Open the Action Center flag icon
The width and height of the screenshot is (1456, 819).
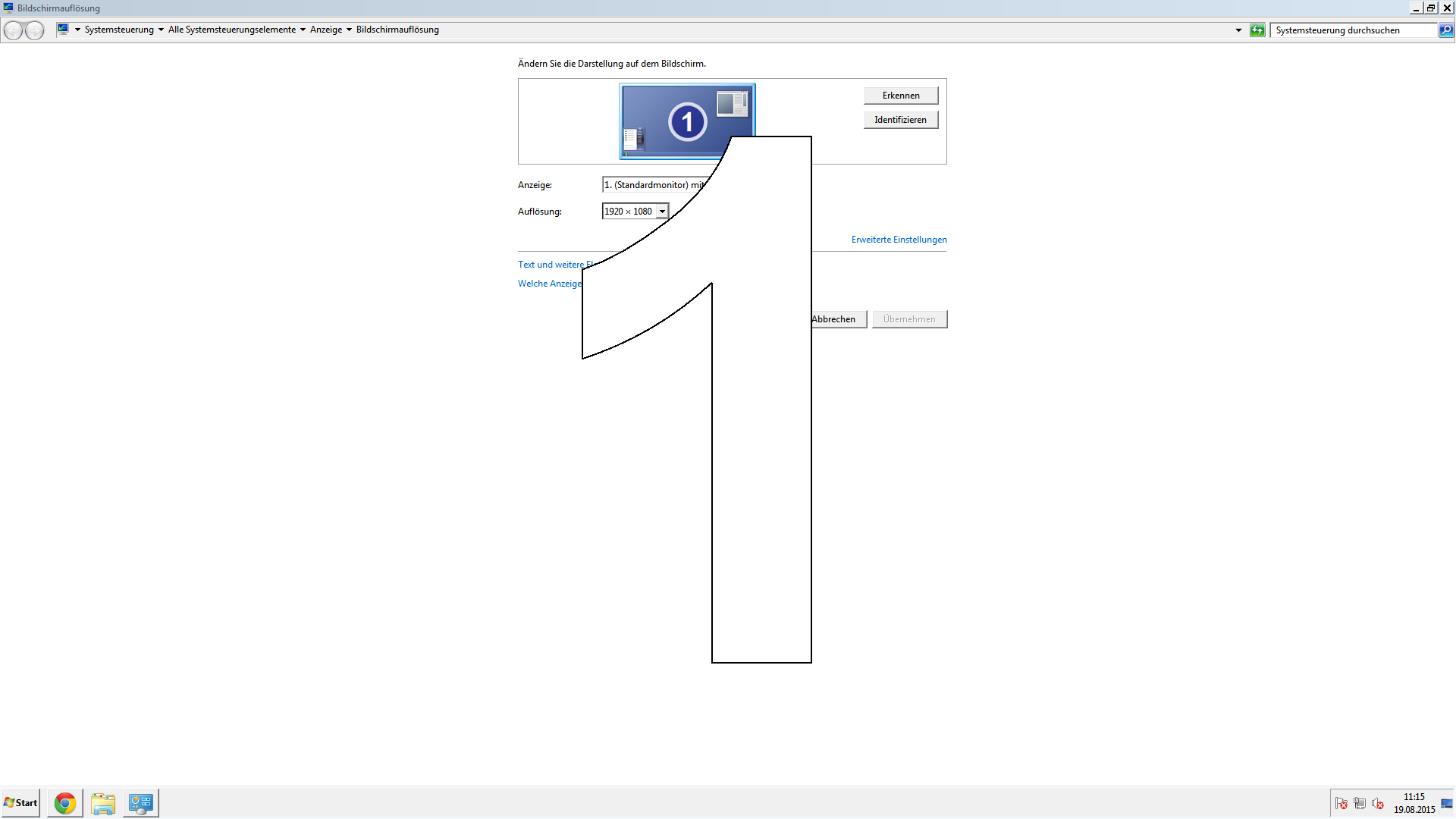pyautogui.click(x=1341, y=804)
